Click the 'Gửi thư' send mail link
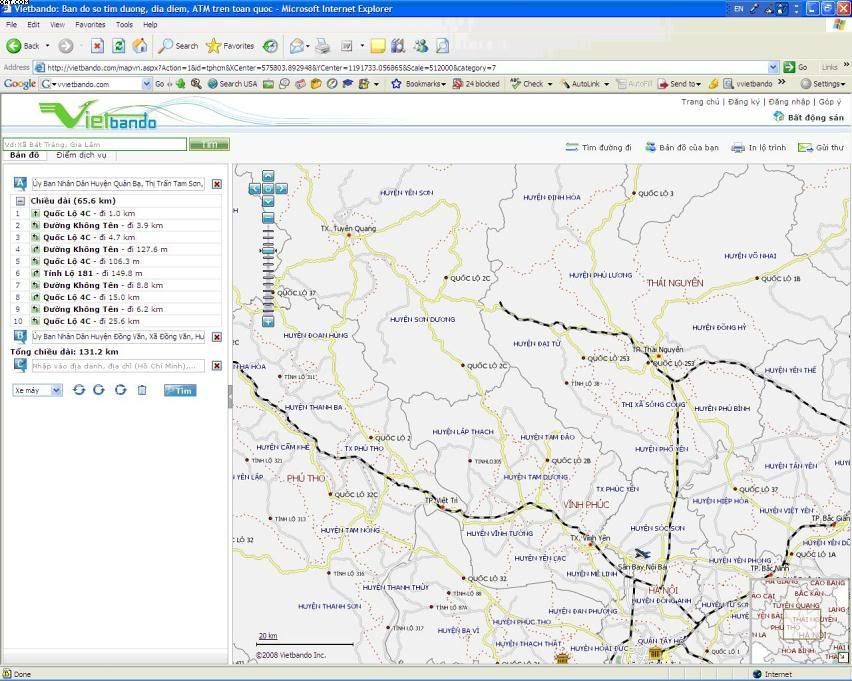852x681 pixels. coord(821,147)
